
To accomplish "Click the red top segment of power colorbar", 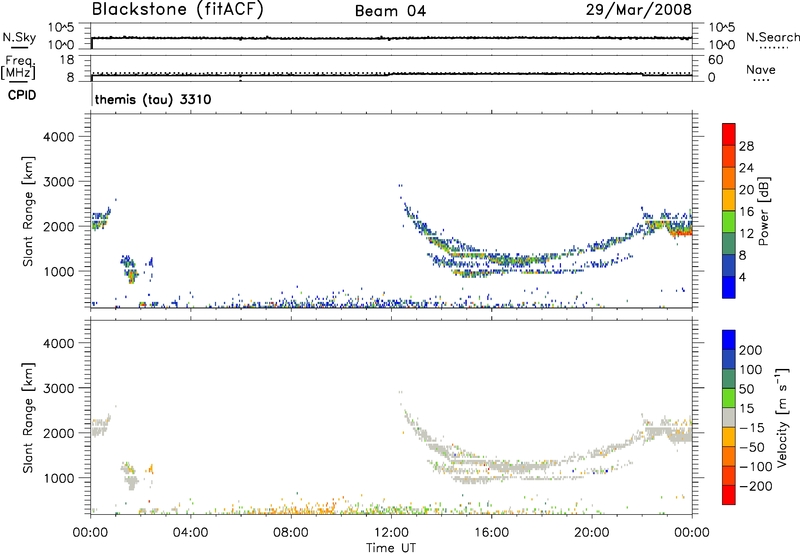I will pyautogui.click(x=729, y=134).
